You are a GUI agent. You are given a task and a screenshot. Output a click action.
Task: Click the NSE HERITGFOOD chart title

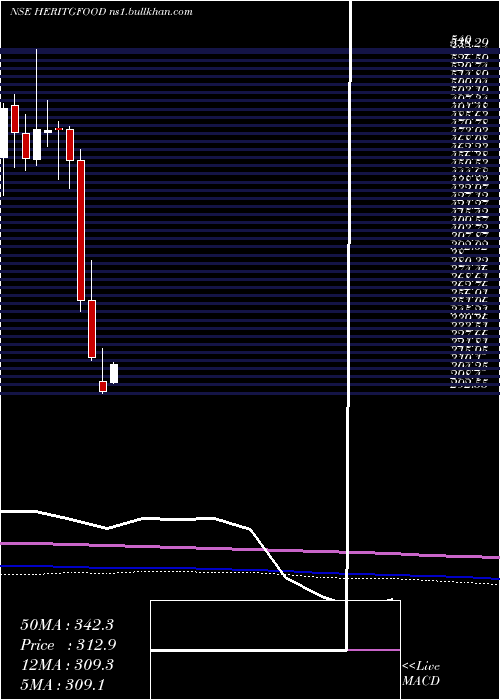101,12
